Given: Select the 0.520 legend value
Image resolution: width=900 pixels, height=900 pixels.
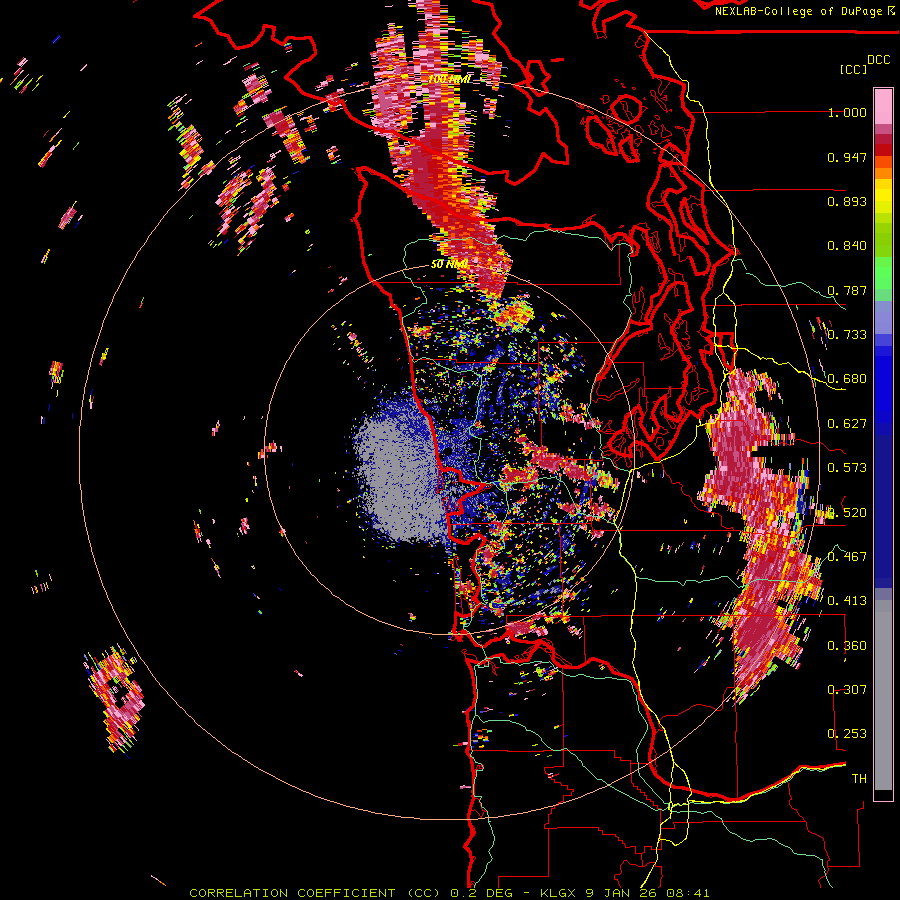Looking at the screenshot, I should [x=847, y=512].
